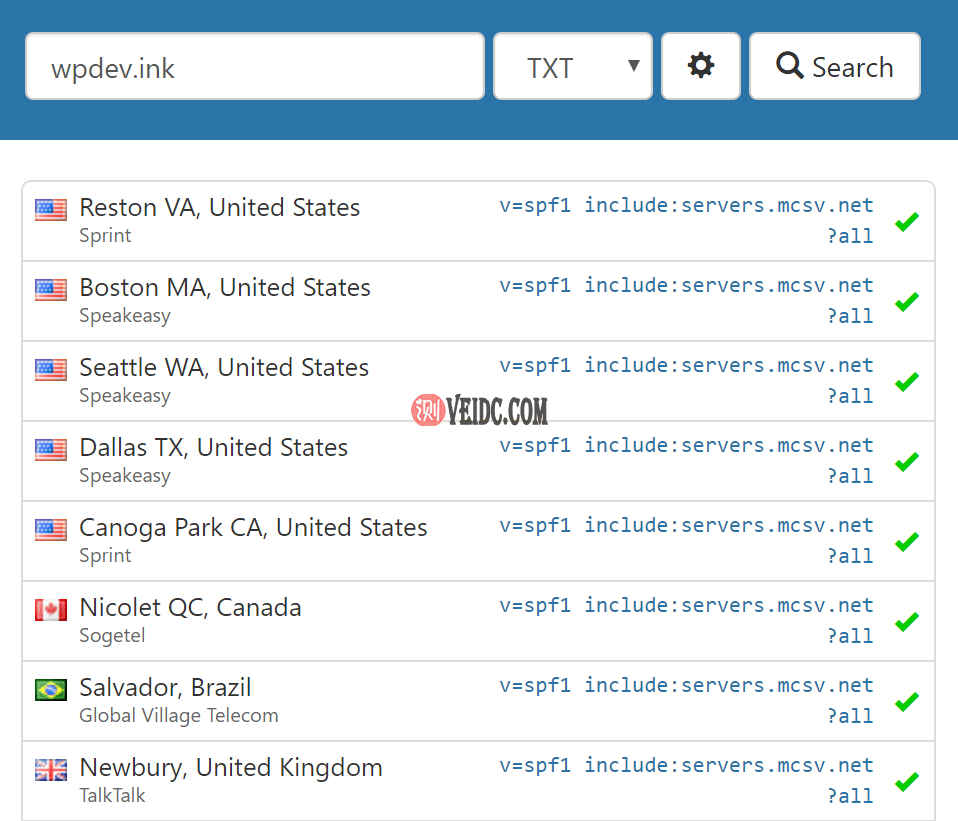Image resolution: width=958 pixels, height=821 pixels.
Task: Click the US flag beside Canoga Park
Action: [51, 530]
